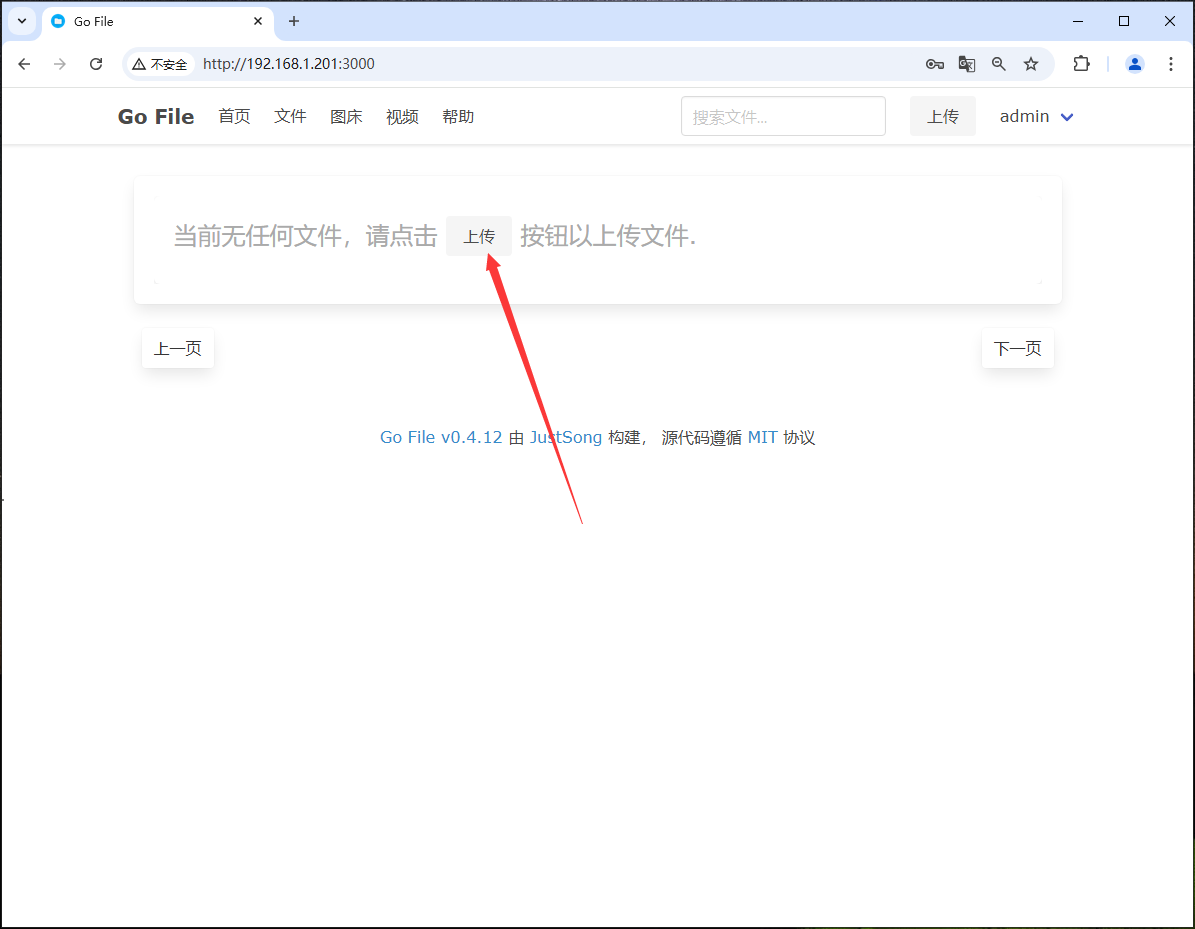Open the tab search chevron
Image resolution: width=1195 pixels, height=929 pixels.
21,21
